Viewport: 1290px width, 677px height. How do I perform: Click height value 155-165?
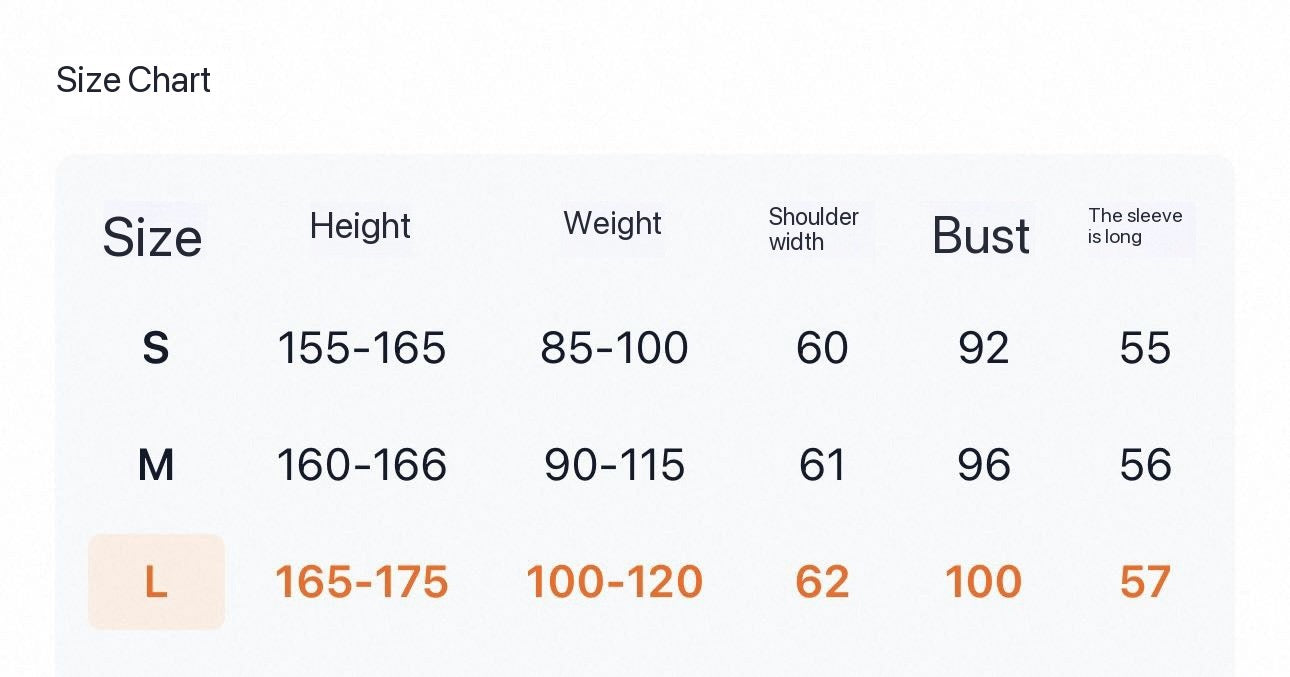pos(362,348)
